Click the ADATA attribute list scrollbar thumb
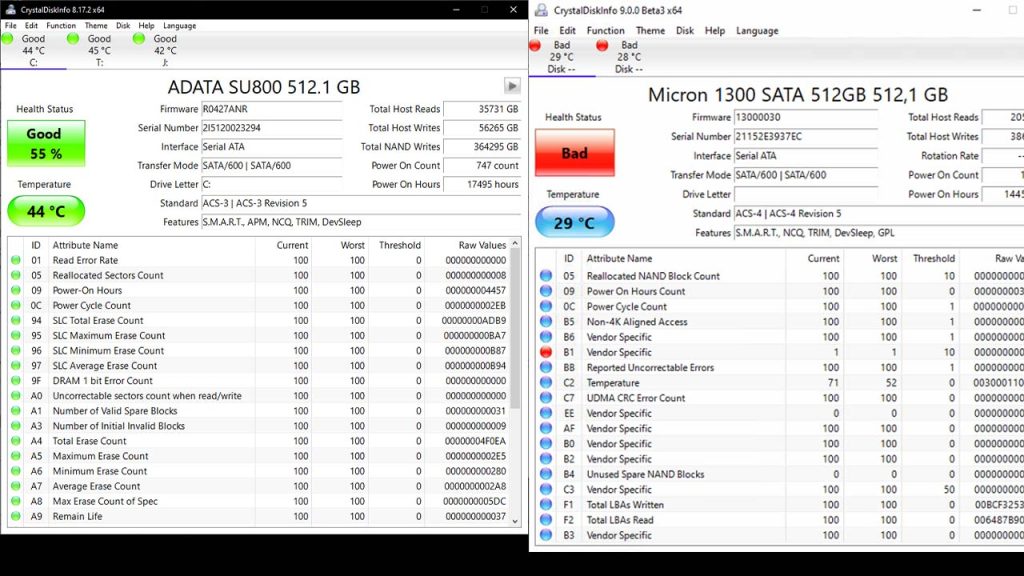Image resolution: width=1024 pixels, height=576 pixels. (x=515, y=330)
